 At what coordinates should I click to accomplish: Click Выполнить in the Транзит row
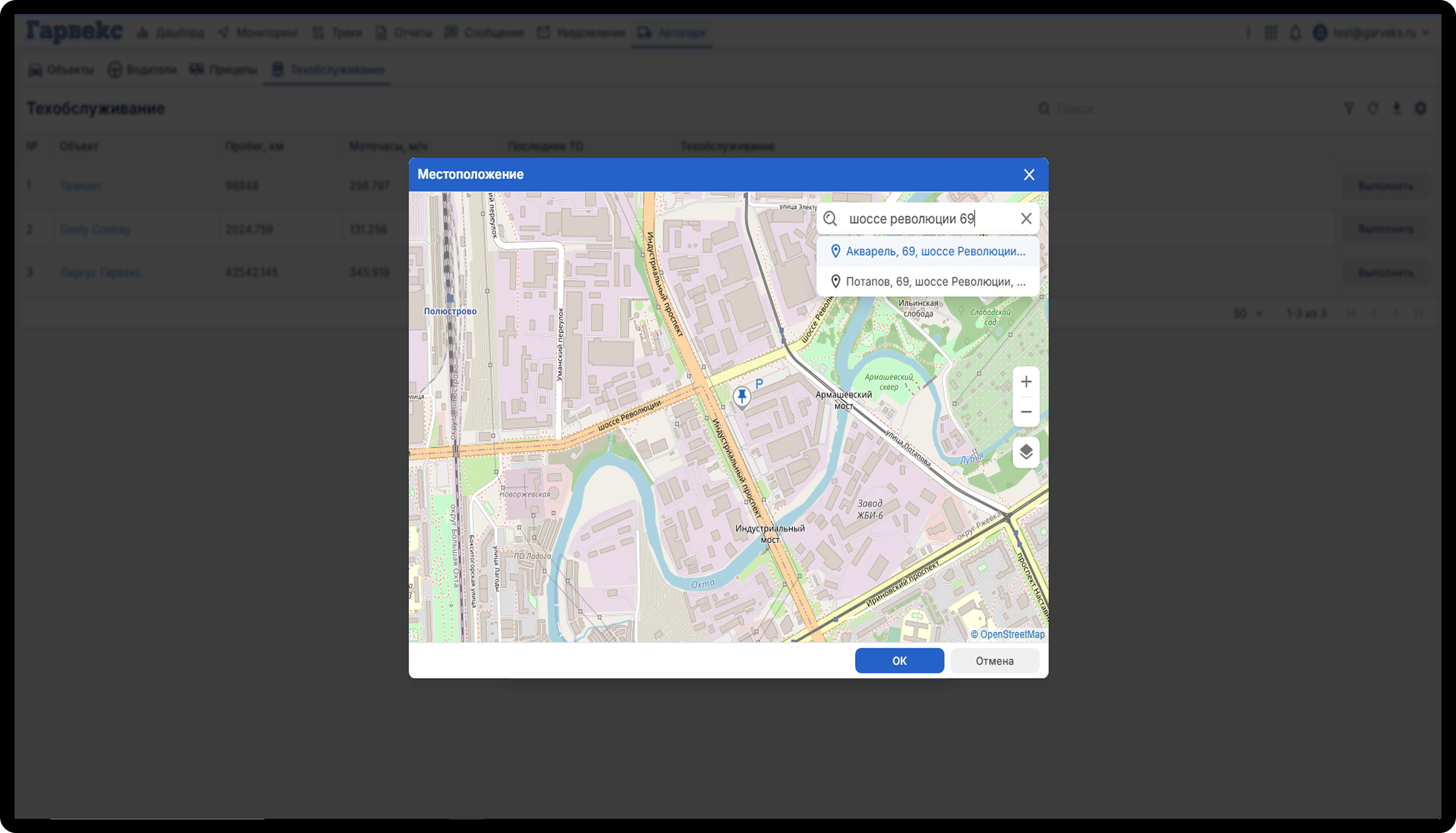pyautogui.click(x=1386, y=186)
